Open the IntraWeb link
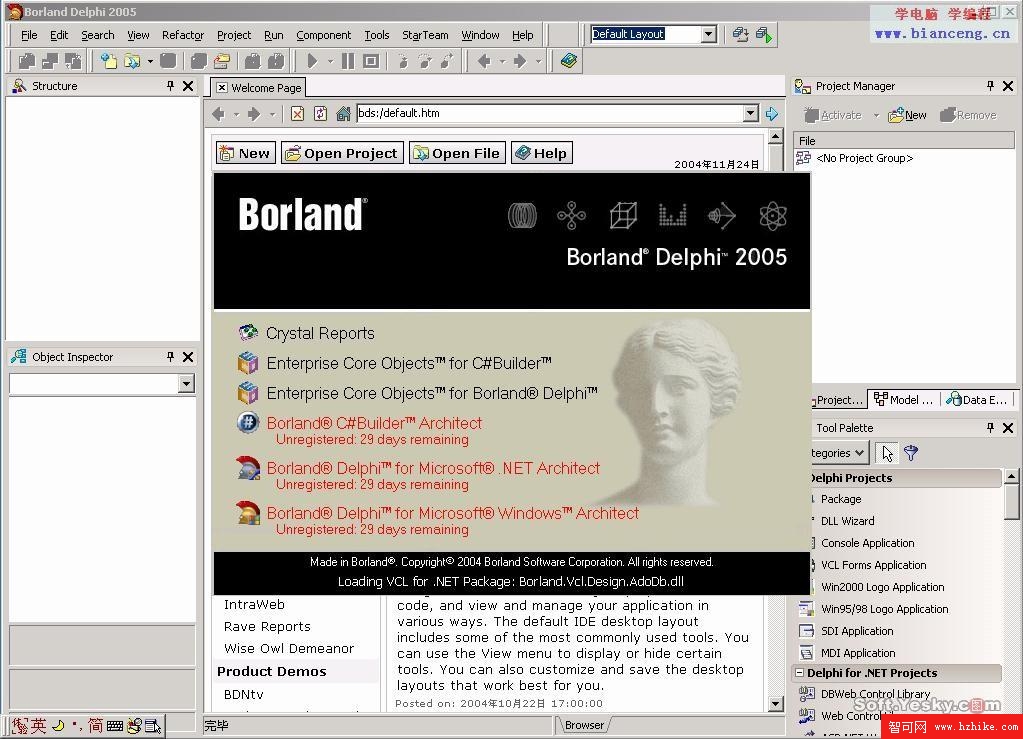Viewport: 1023px width, 739px height. (x=254, y=605)
